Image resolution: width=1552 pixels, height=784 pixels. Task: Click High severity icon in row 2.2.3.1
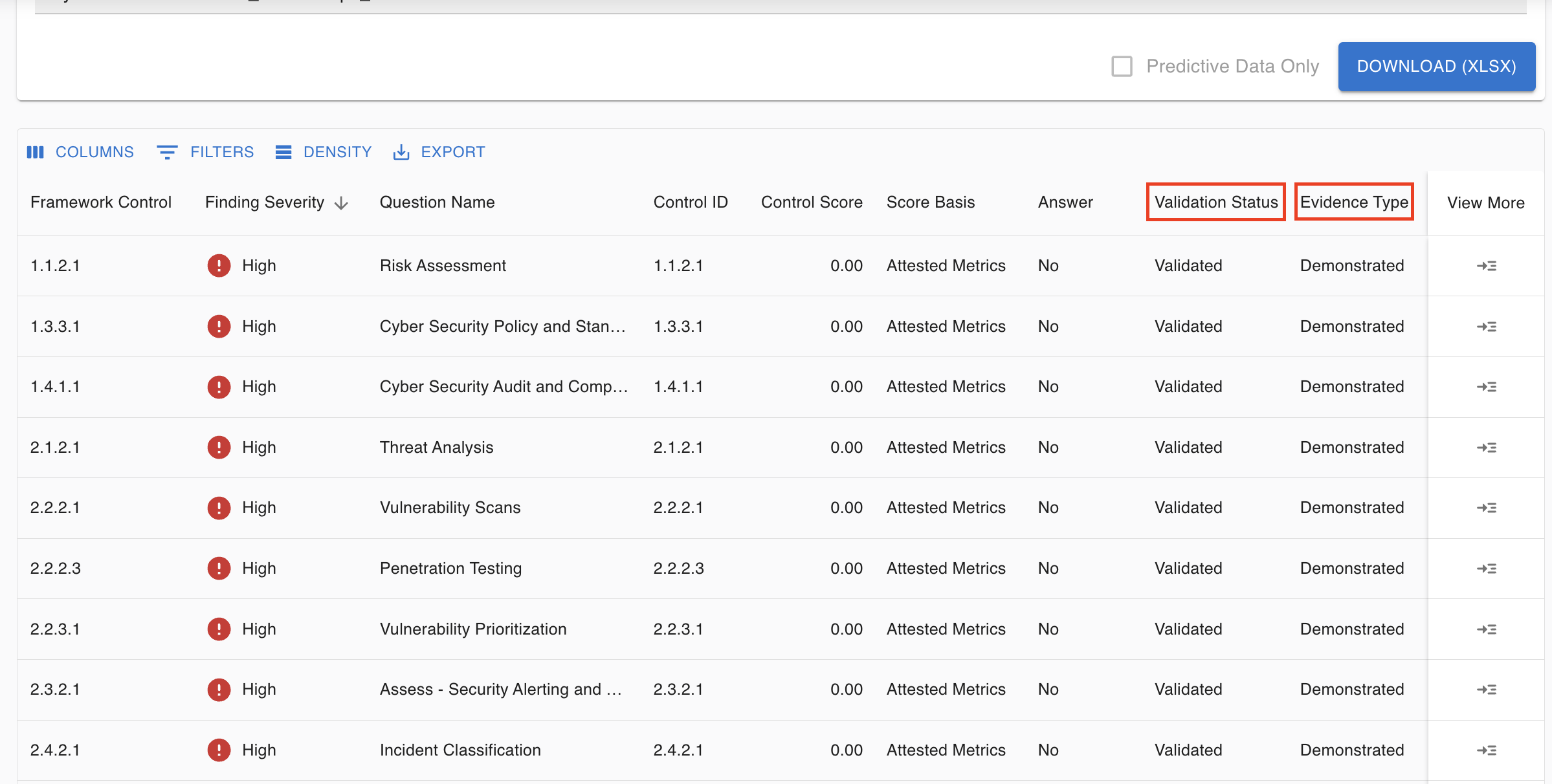pos(219,629)
